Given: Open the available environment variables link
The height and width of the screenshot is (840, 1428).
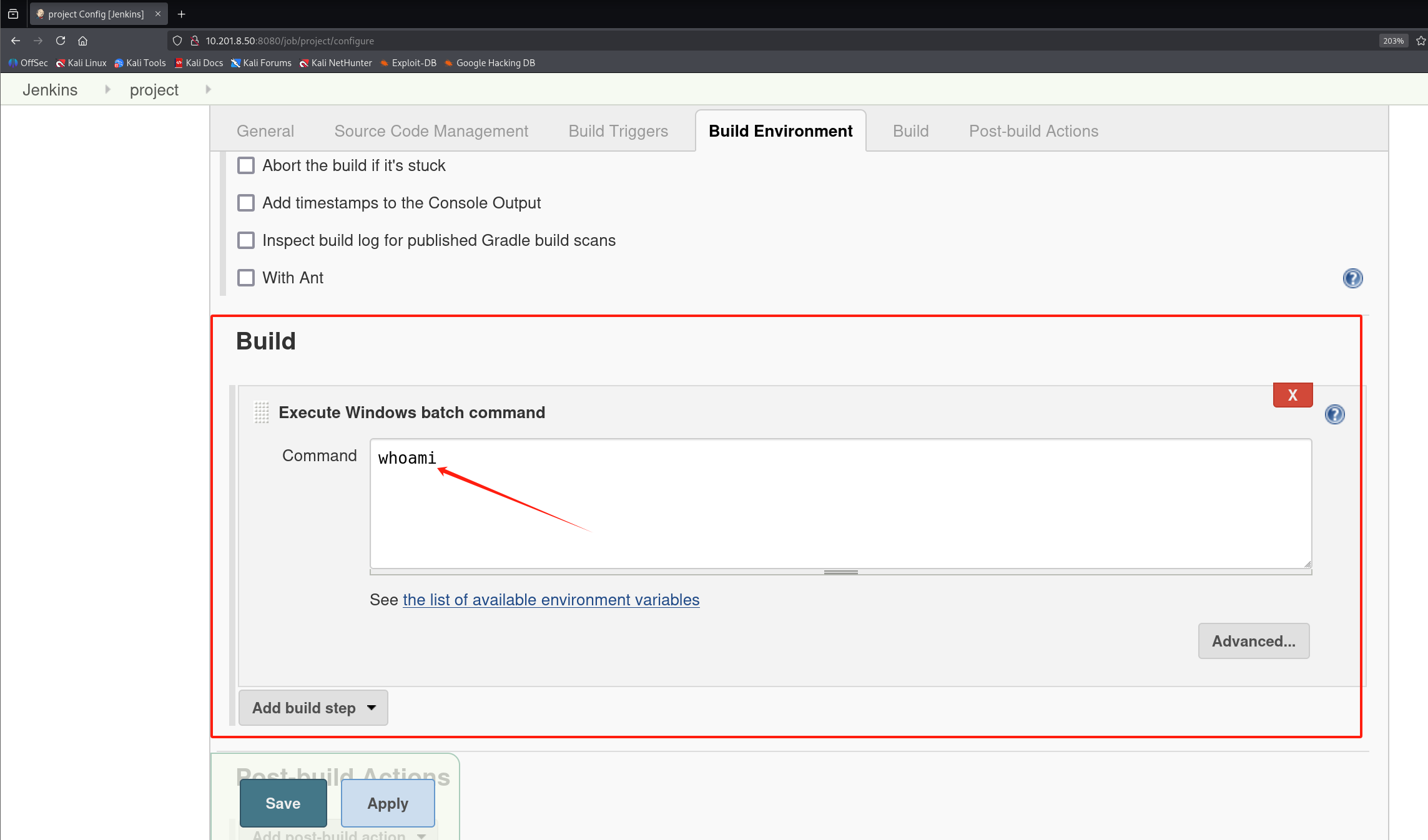Looking at the screenshot, I should click(551, 600).
